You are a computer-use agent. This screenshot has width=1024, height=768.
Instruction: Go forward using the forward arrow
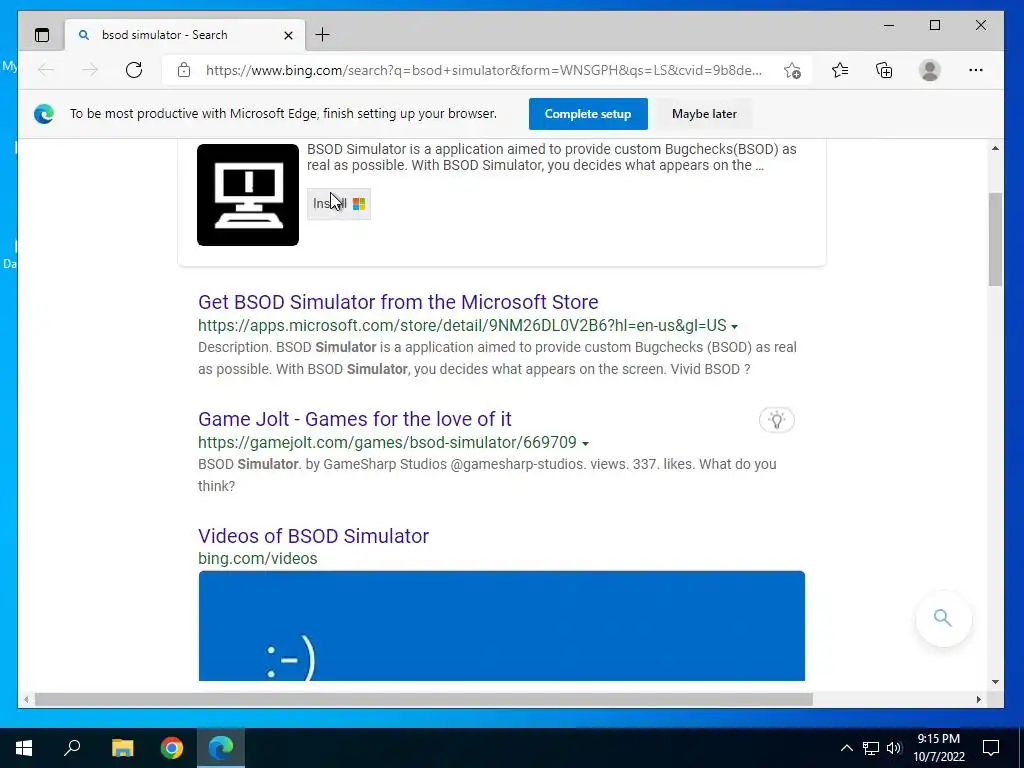pos(89,70)
